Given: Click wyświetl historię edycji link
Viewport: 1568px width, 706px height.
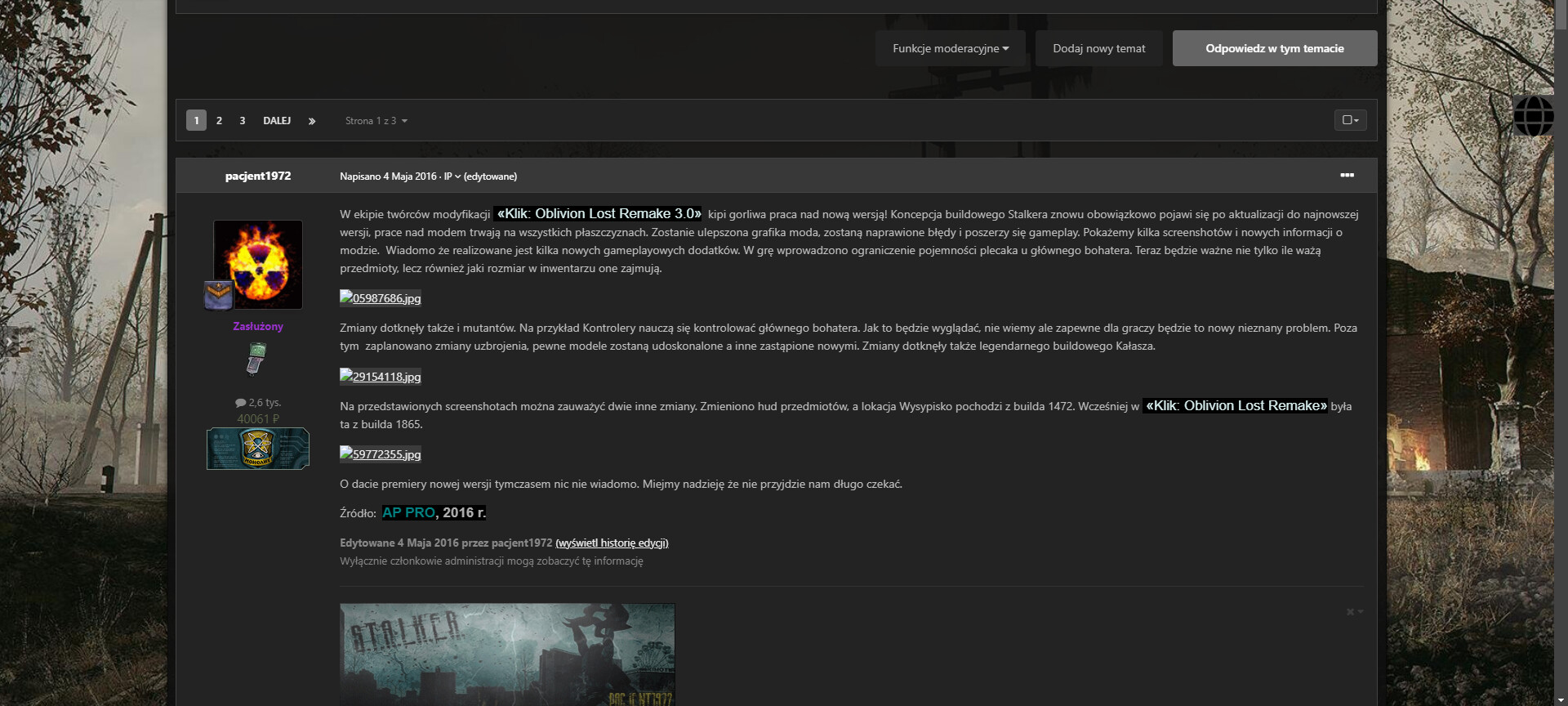Looking at the screenshot, I should click(x=612, y=543).
